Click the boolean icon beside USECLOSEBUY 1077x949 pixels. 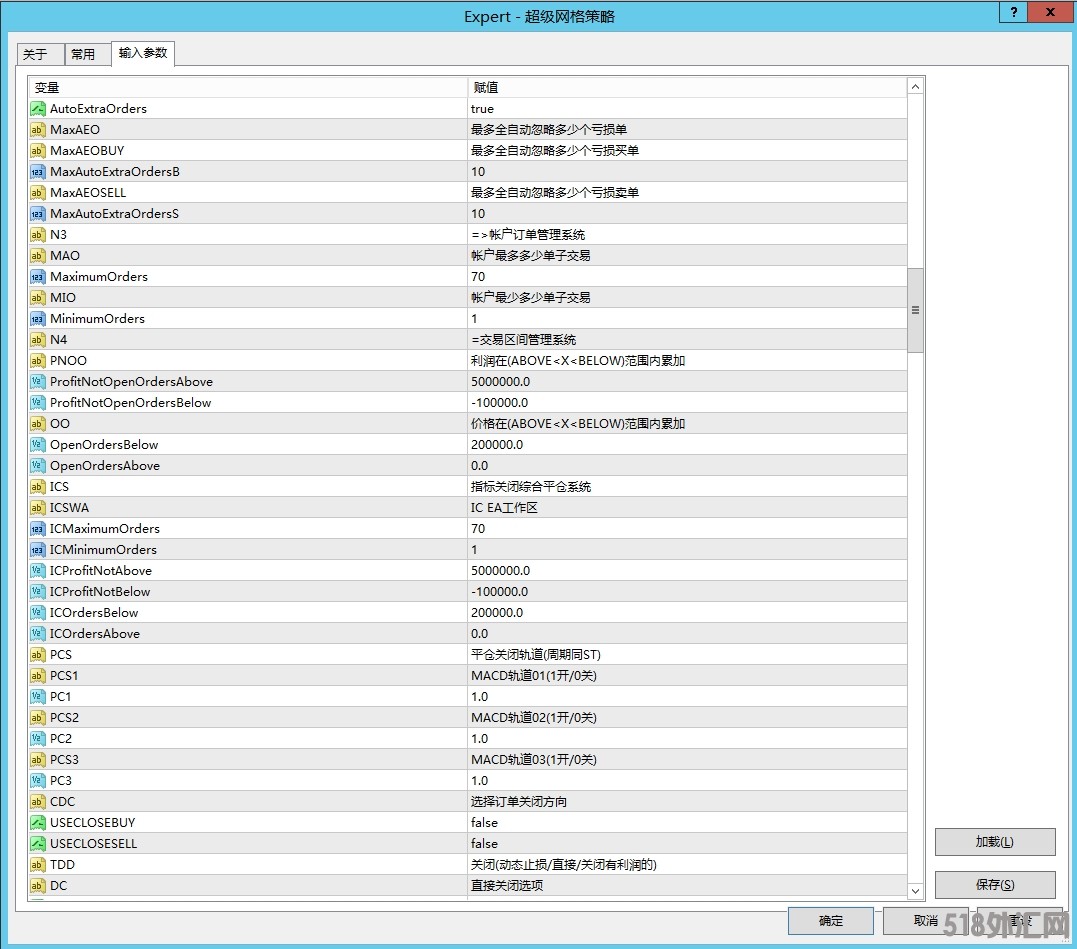tap(38, 823)
